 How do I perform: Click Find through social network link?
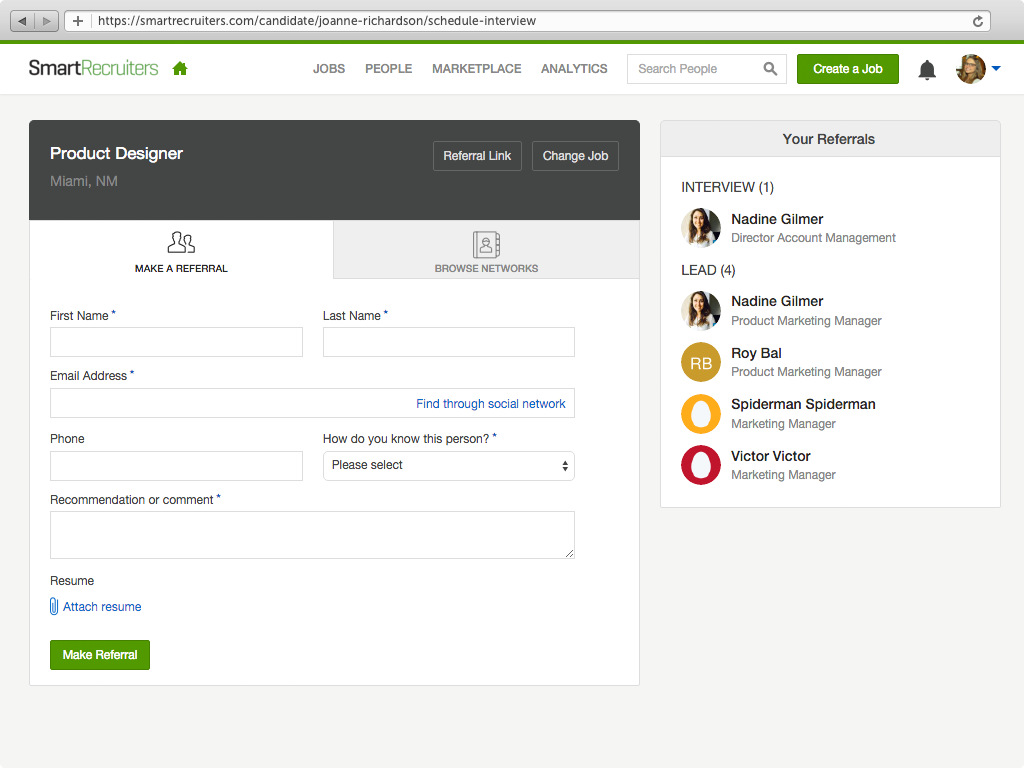click(x=491, y=404)
